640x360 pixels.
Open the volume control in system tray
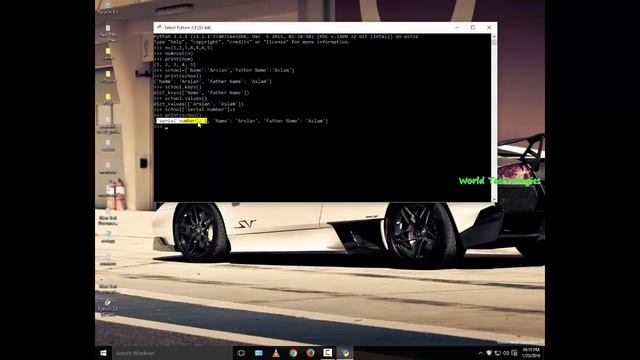[x=506, y=353]
